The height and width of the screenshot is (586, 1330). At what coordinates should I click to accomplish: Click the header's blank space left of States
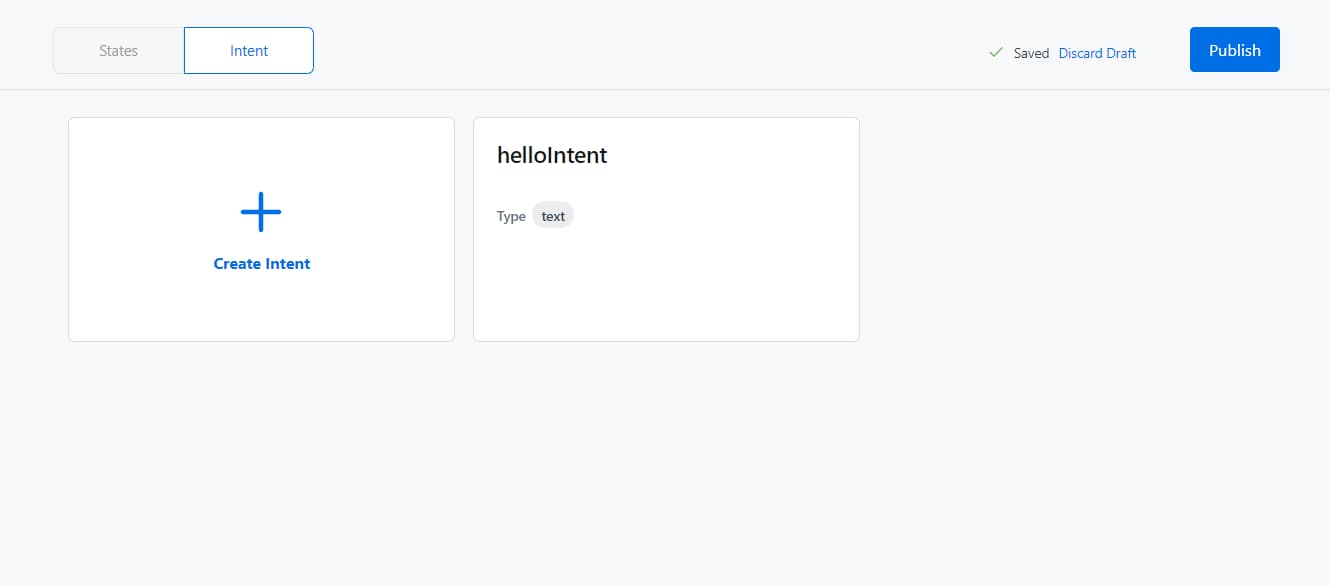click(x=26, y=50)
